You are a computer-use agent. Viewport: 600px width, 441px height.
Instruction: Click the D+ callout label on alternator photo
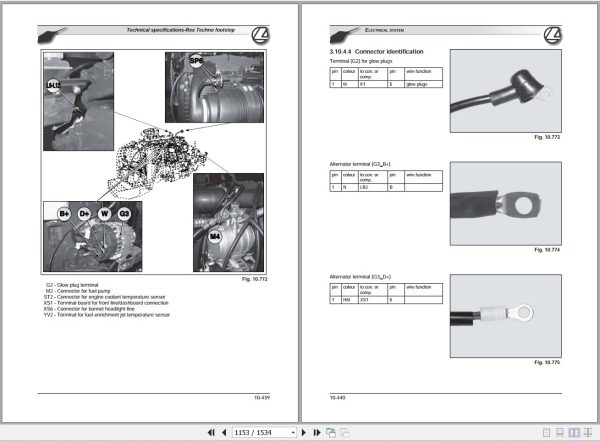click(x=84, y=214)
